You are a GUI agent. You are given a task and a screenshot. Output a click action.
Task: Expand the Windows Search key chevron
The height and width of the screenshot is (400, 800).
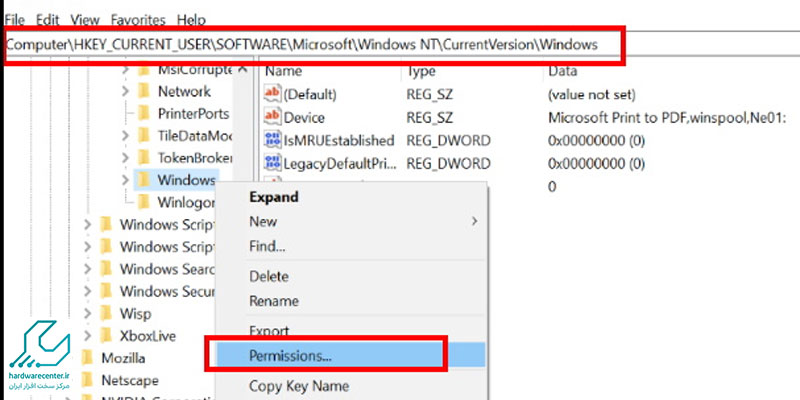pos(88,268)
